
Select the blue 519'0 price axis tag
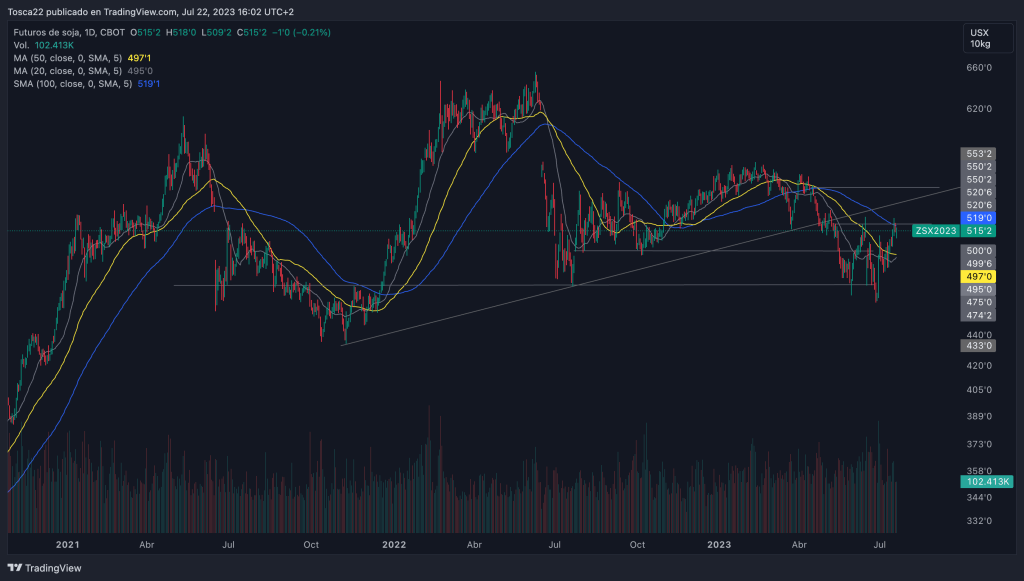coord(979,217)
